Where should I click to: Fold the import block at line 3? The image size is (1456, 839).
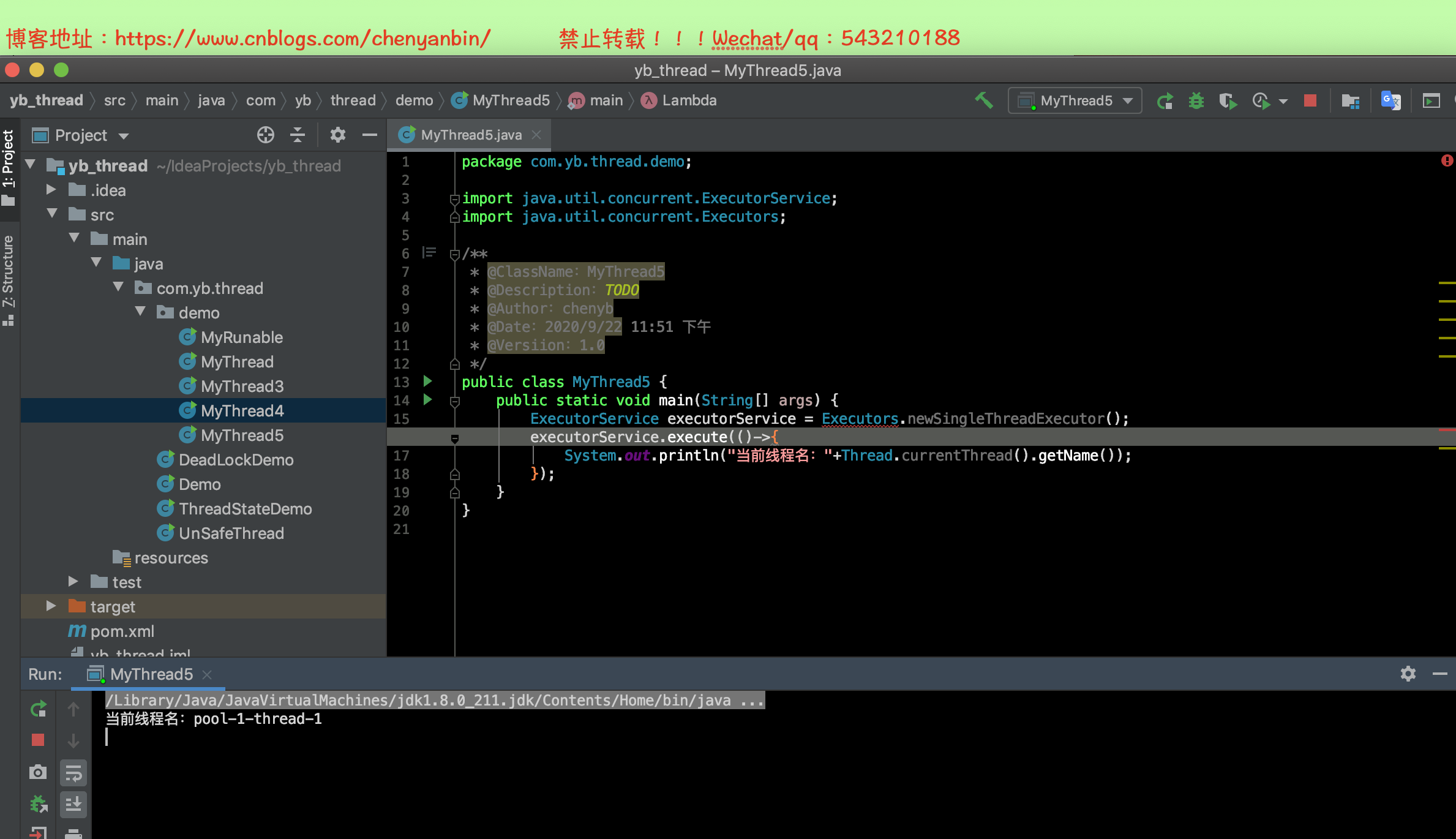(x=454, y=199)
